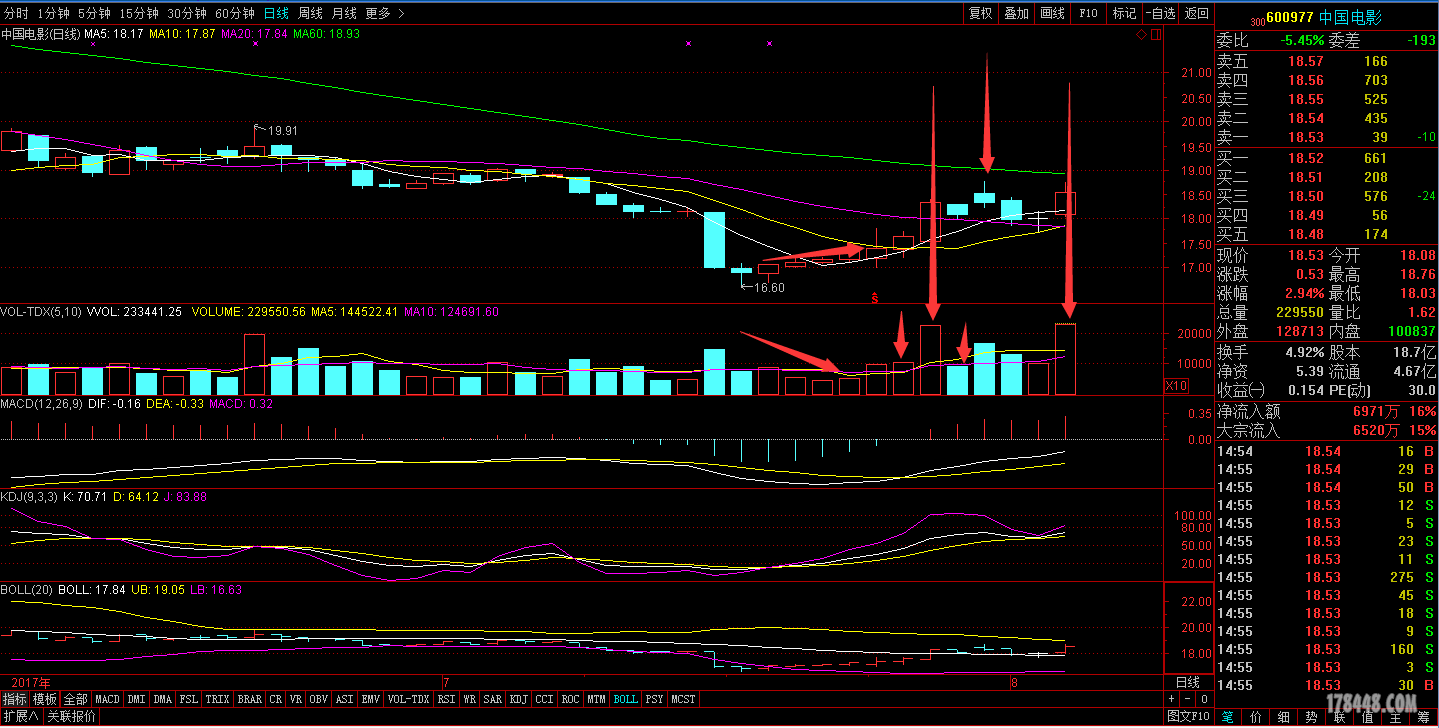This screenshot has height=728, width=1439.
Task: Select VR indicator tab
Action: click(297, 699)
